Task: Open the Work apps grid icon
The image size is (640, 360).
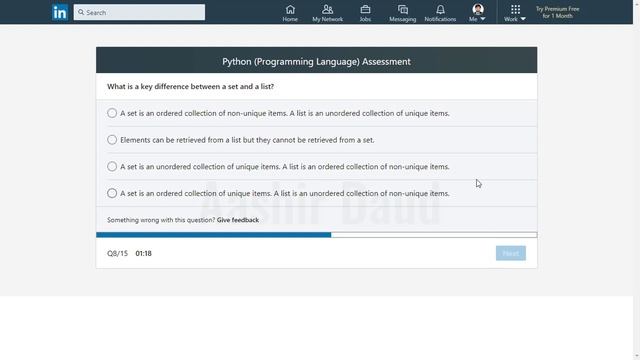Action: (x=515, y=9)
